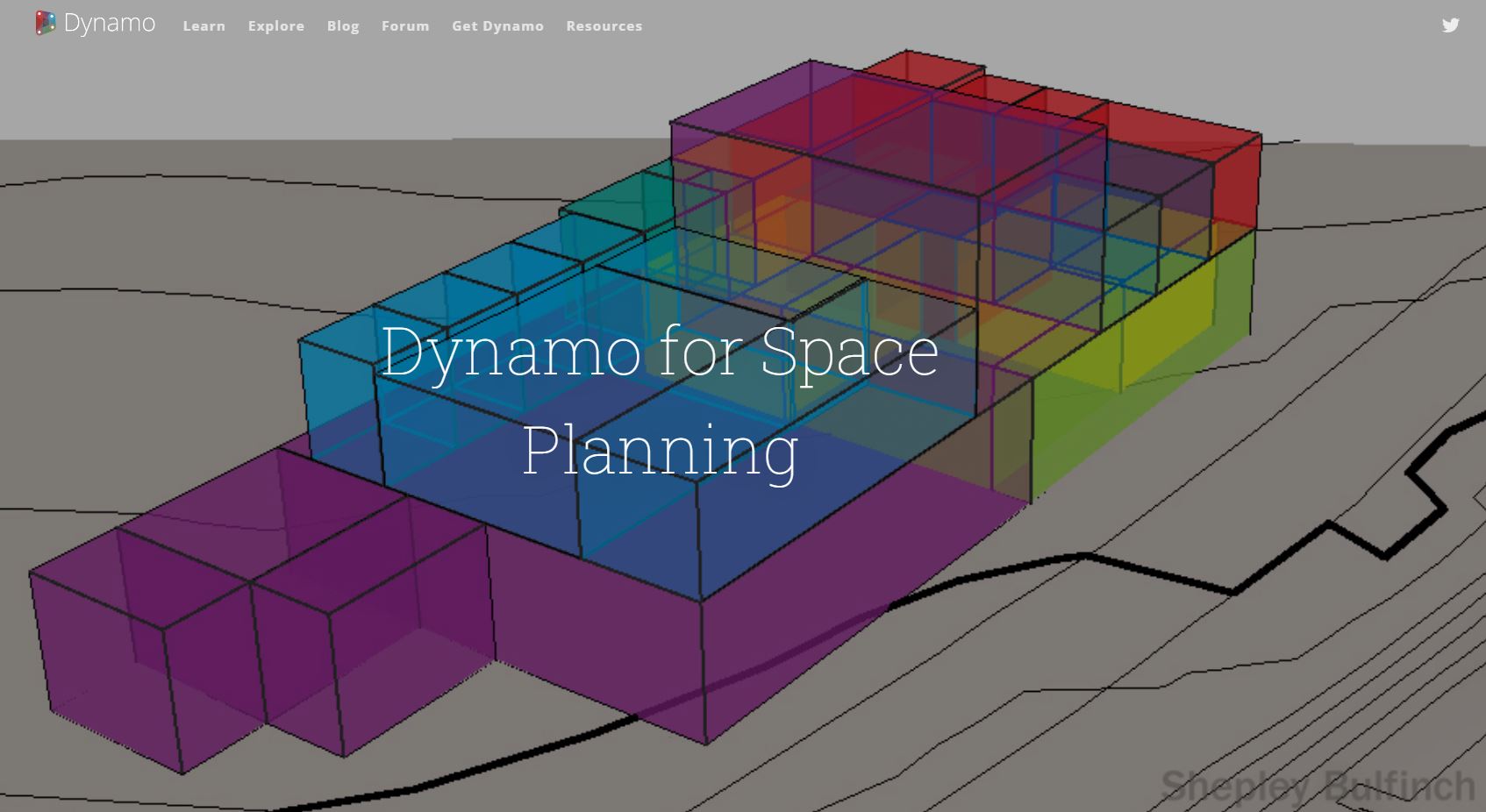
Task: Open the Blog page
Action: 343,26
